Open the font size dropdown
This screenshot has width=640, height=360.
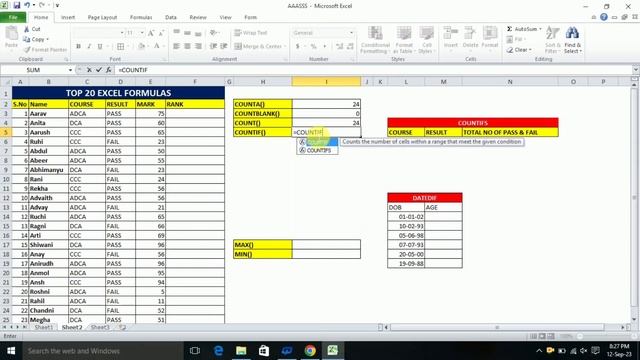coord(142,33)
